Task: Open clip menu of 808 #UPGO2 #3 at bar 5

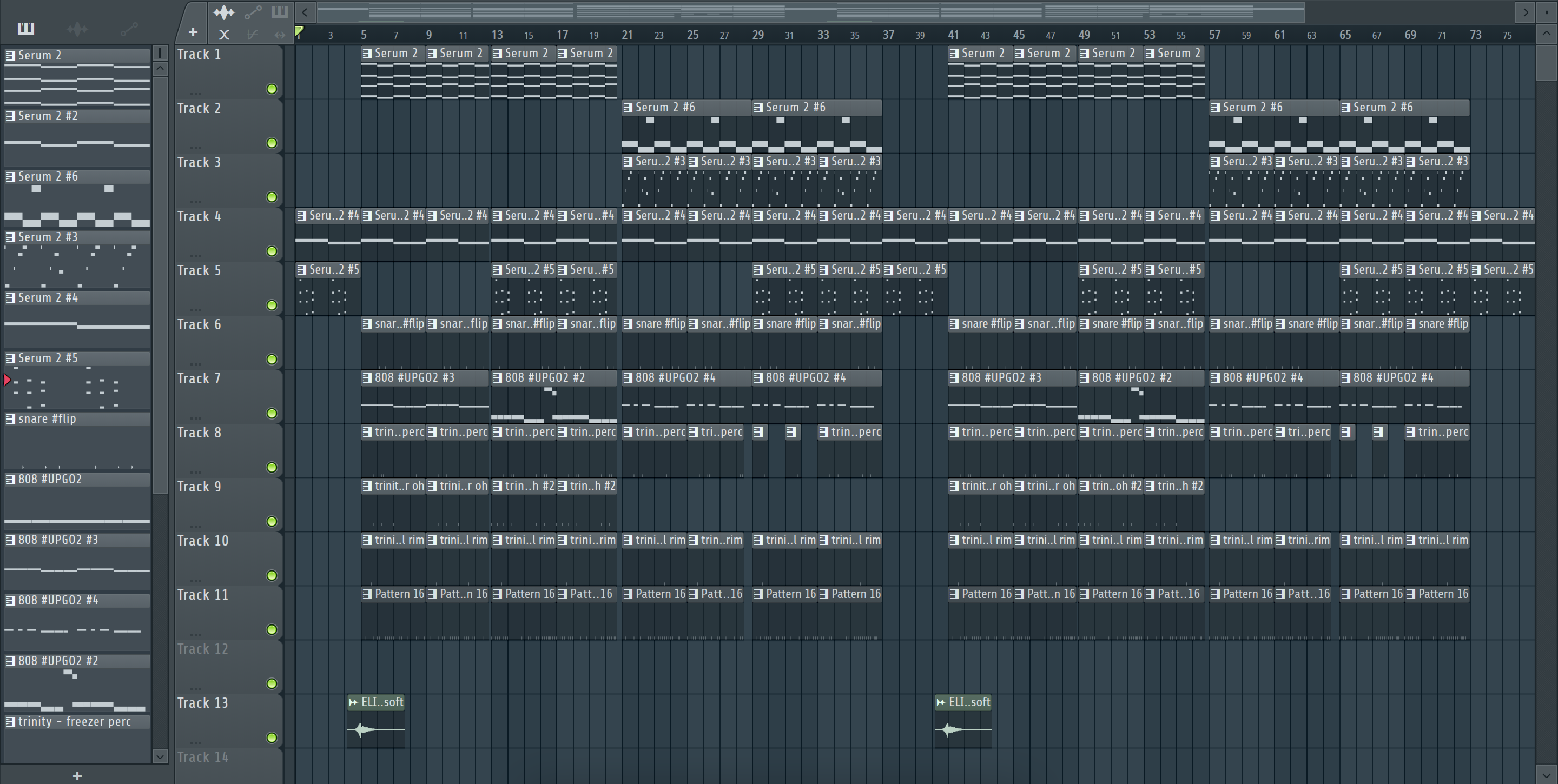Action: [x=367, y=378]
